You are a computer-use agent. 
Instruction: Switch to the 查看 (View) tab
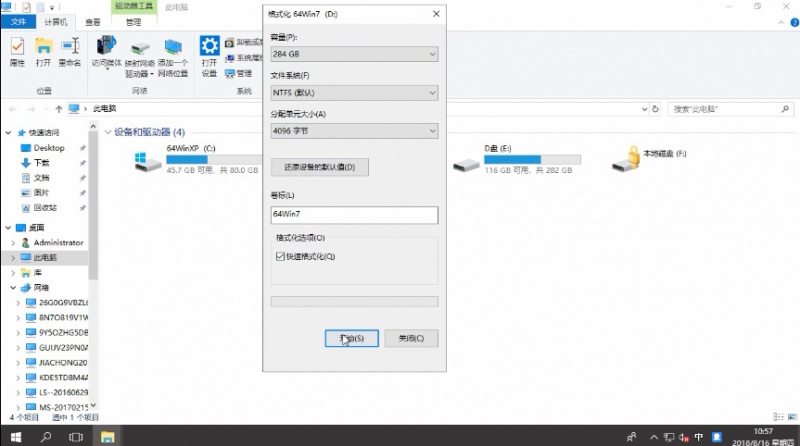[x=92, y=22]
